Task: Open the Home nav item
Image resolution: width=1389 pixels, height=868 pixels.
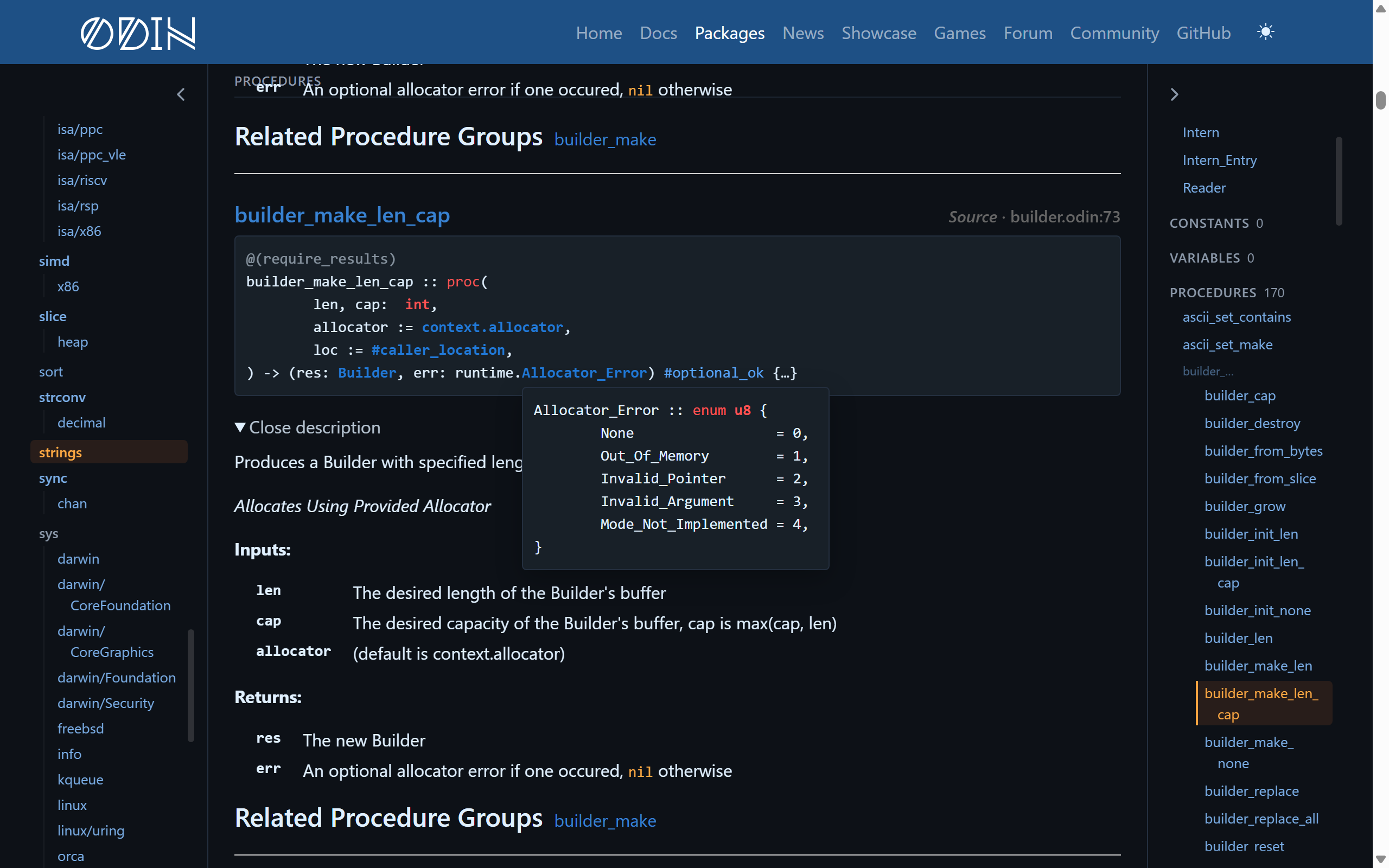Action: tap(598, 33)
